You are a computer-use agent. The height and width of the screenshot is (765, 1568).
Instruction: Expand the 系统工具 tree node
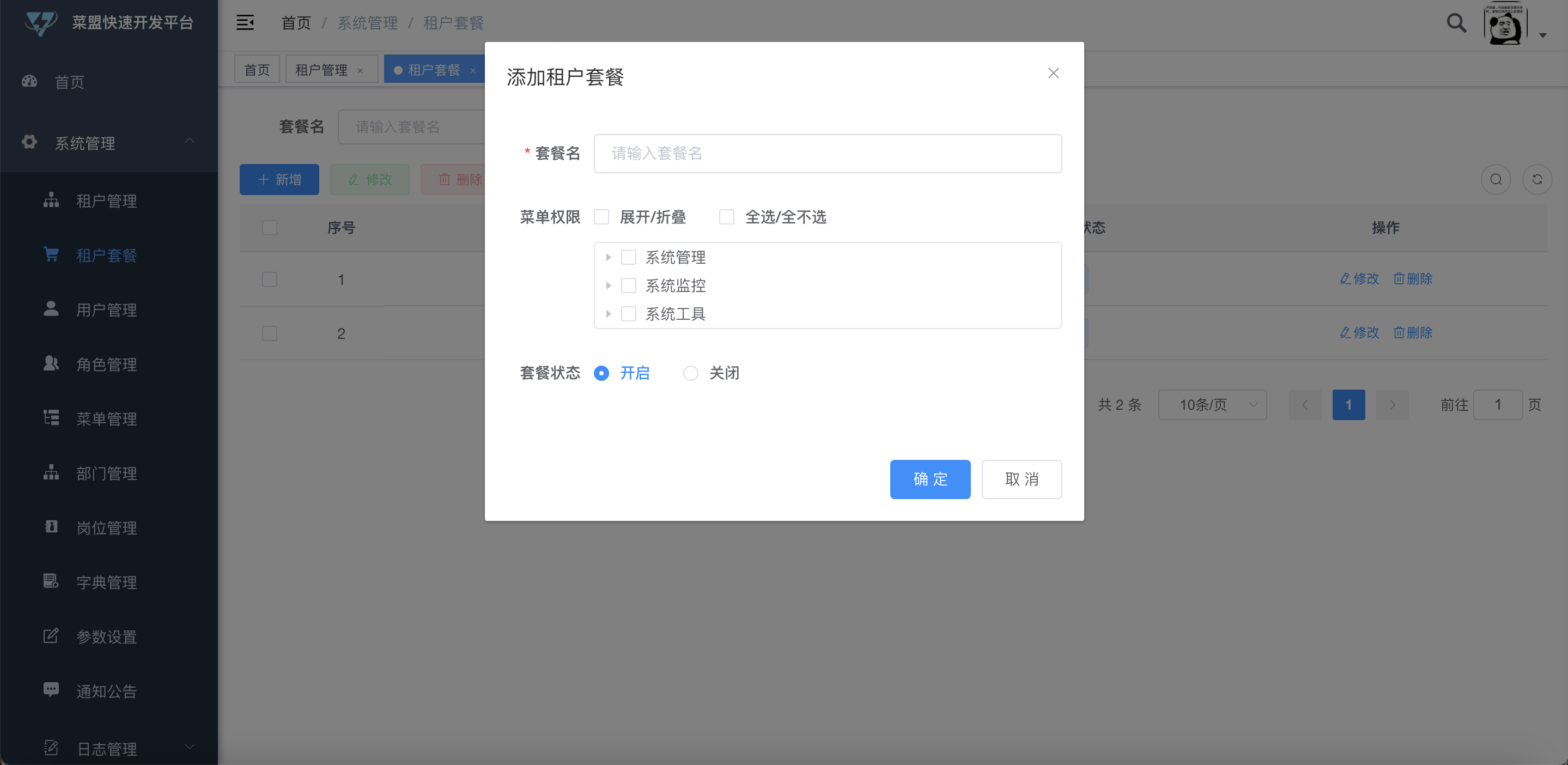click(x=608, y=314)
